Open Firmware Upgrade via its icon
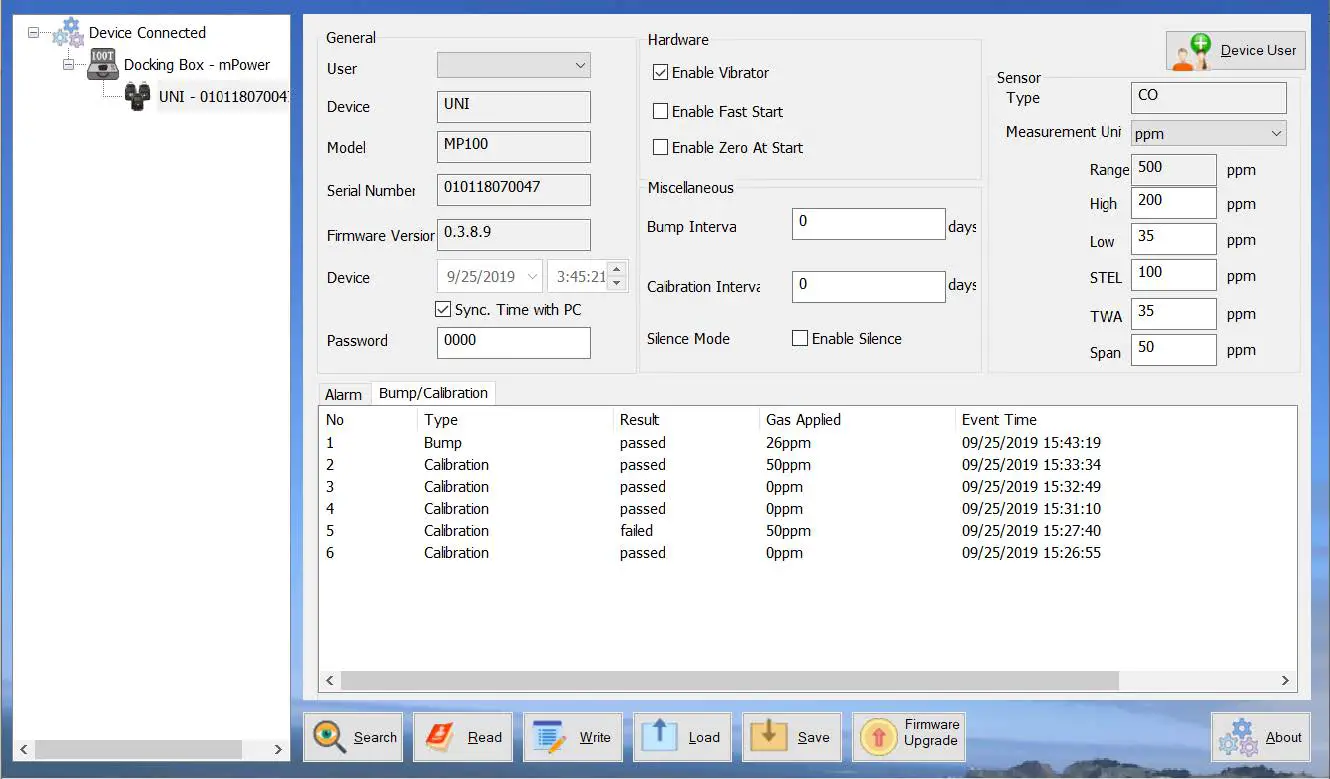Image resolution: width=1330 pixels, height=779 pixels. pos(879,738)
